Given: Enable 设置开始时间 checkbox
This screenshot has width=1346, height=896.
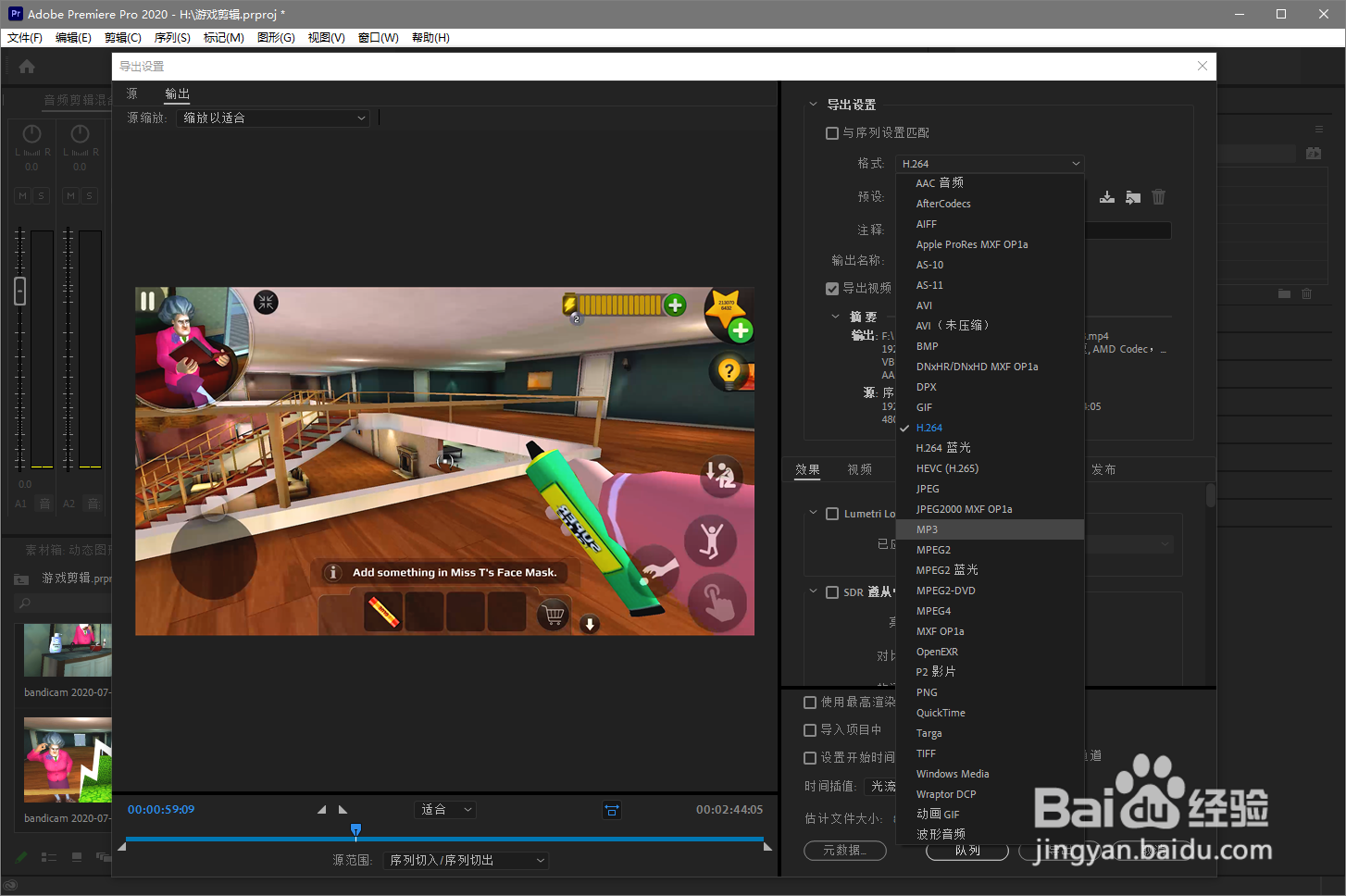Looking at the screenshot, I should (x=810, y=758).
